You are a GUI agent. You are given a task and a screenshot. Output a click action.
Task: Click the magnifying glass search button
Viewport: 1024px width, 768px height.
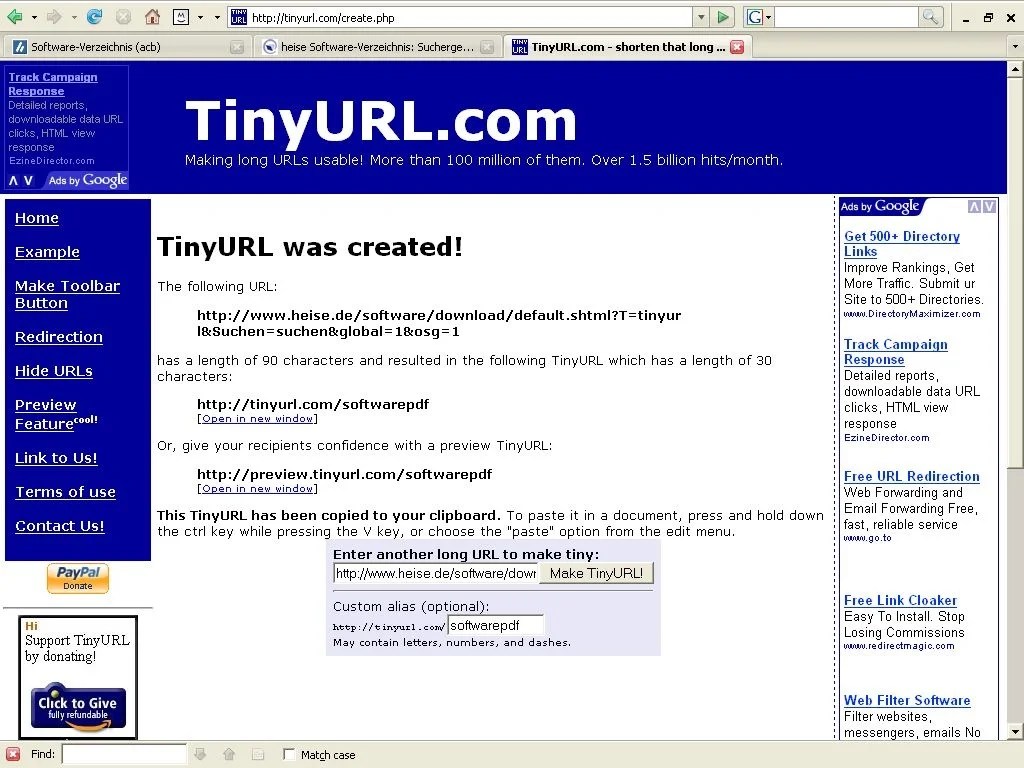click(x=930, y=18)
